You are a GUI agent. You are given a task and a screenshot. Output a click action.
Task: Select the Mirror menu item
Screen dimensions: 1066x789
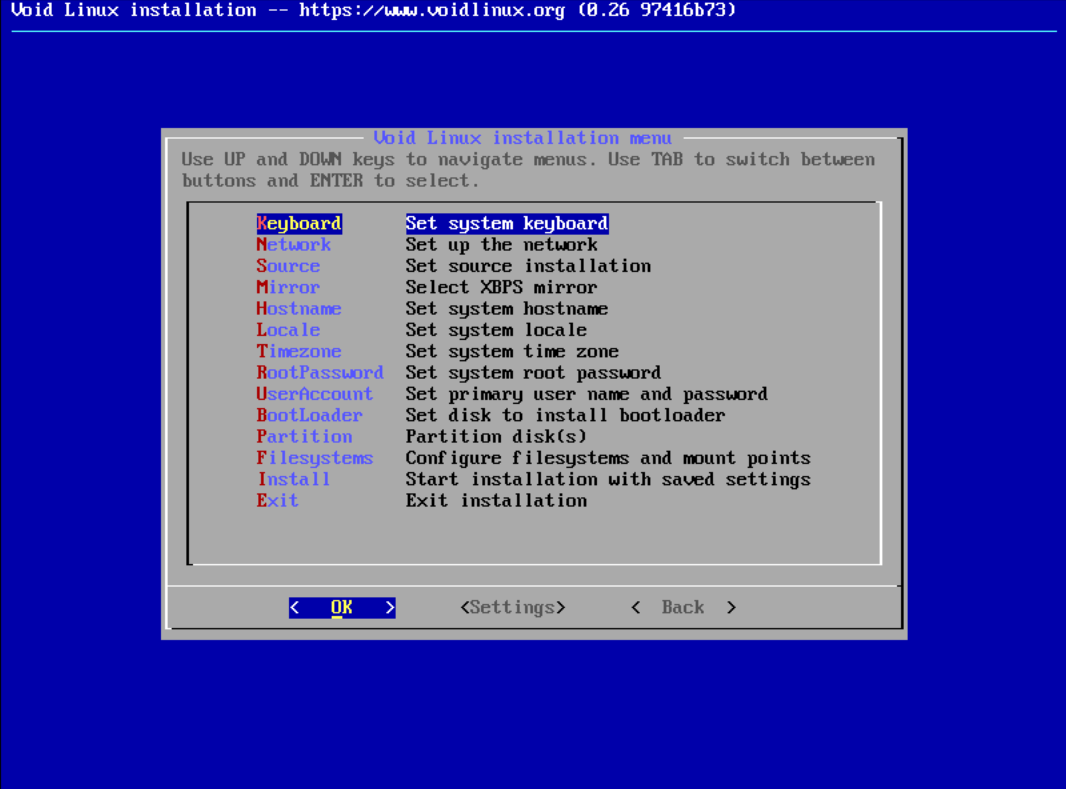pyautogui.click(x=288, y=288)
